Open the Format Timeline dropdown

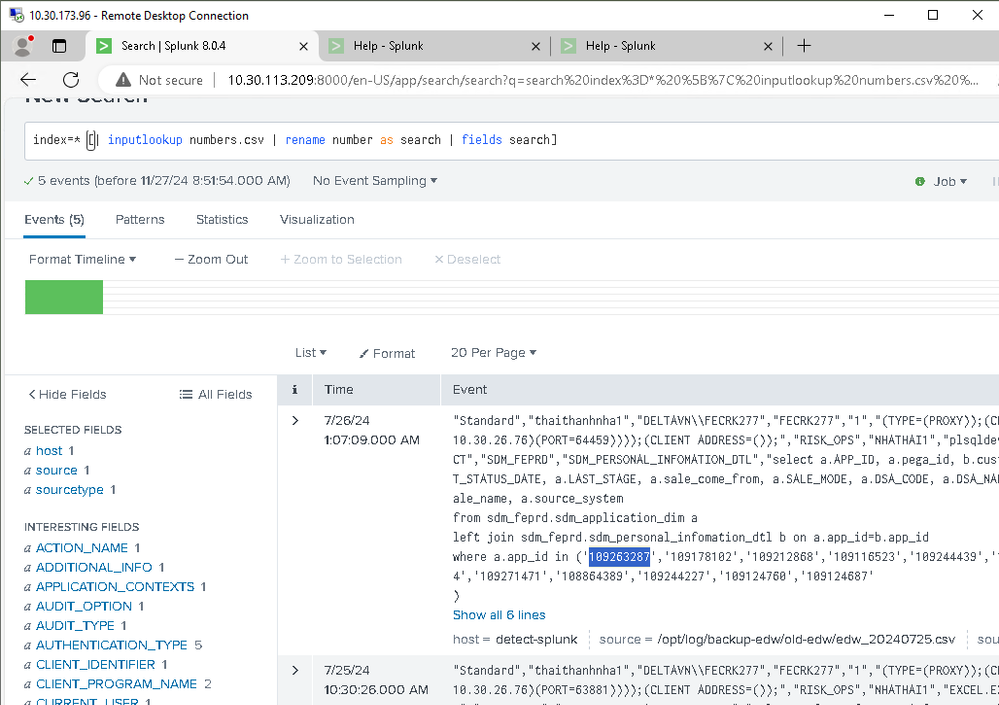click(82, 259)
